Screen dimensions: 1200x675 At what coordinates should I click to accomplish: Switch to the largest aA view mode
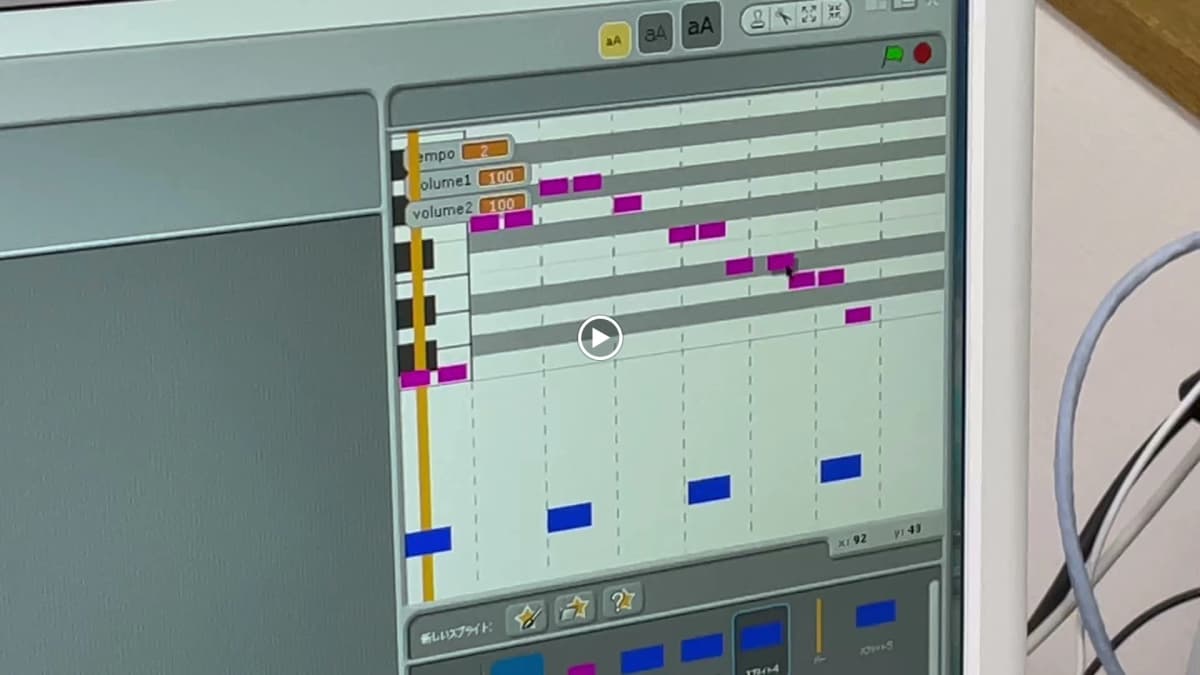point(700,27)
